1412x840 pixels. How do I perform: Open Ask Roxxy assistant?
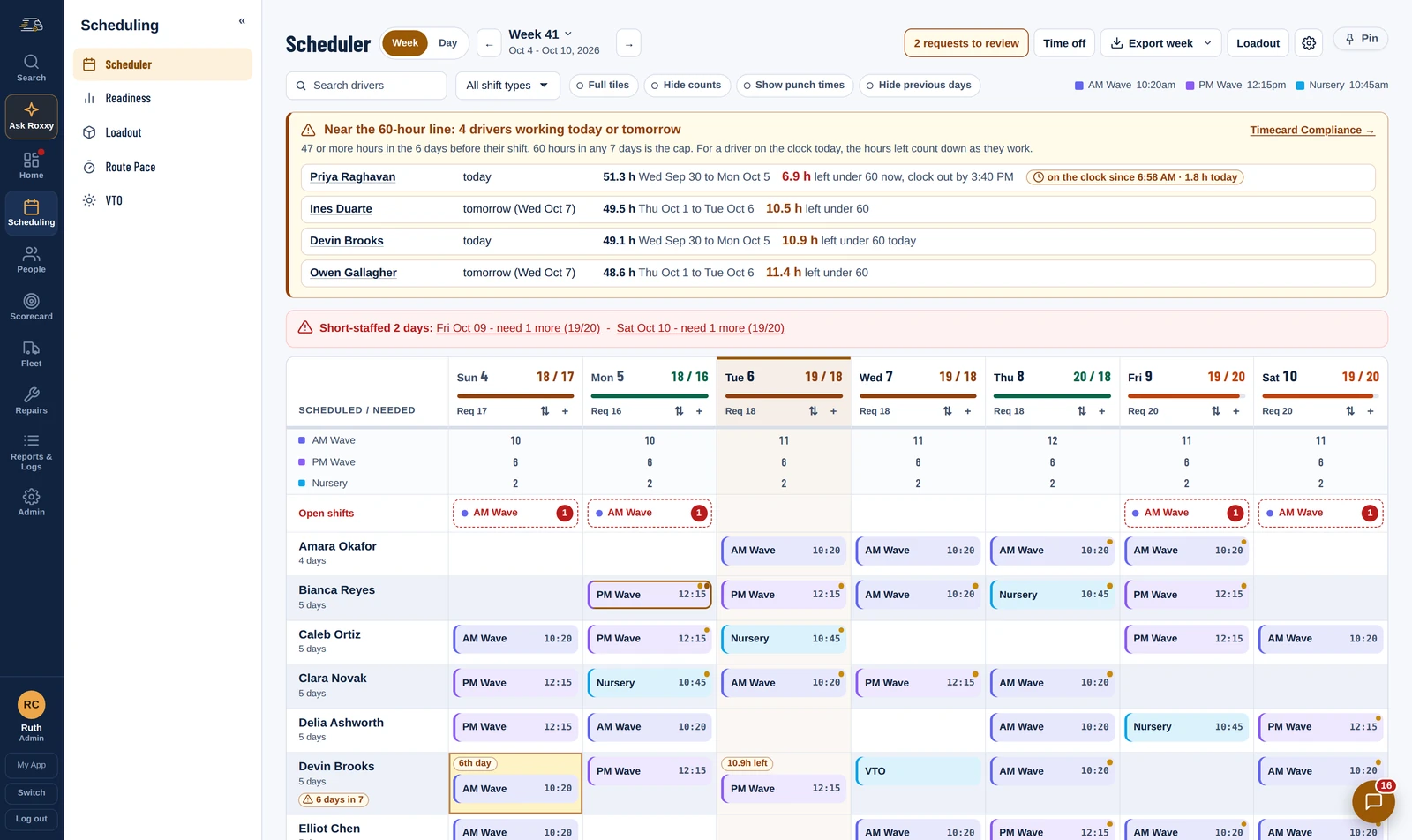[x=31, y=116]
